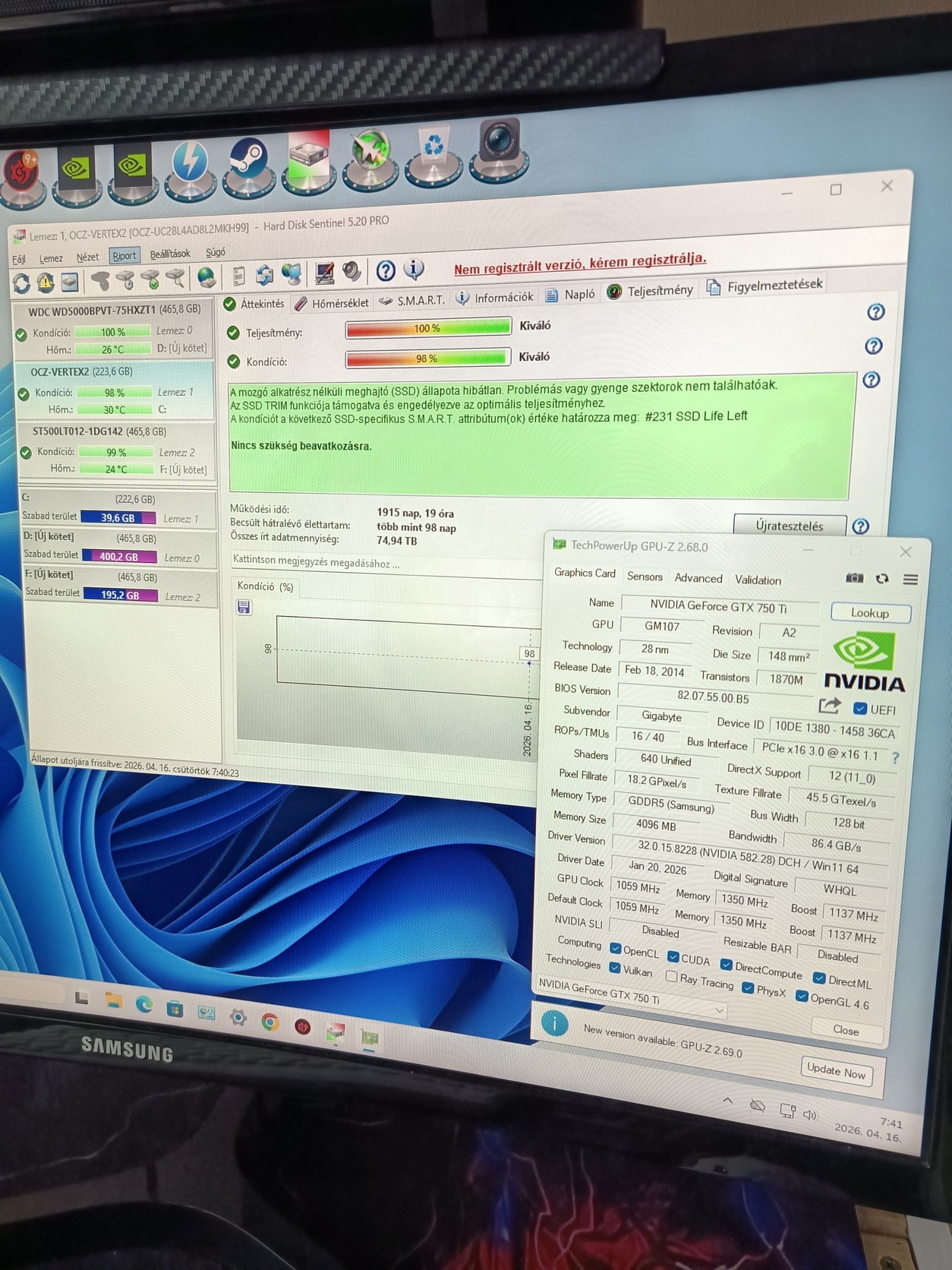Select the WDC WD5000BPVT disk entry

pos(114,330)
